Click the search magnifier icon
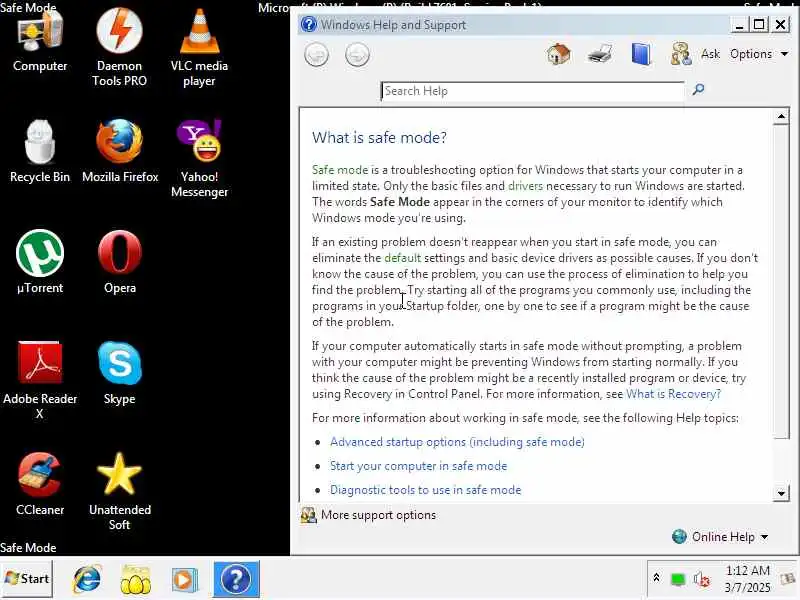Image resolution: width=800 pixels, height=600 pixels. coord(698,90)
